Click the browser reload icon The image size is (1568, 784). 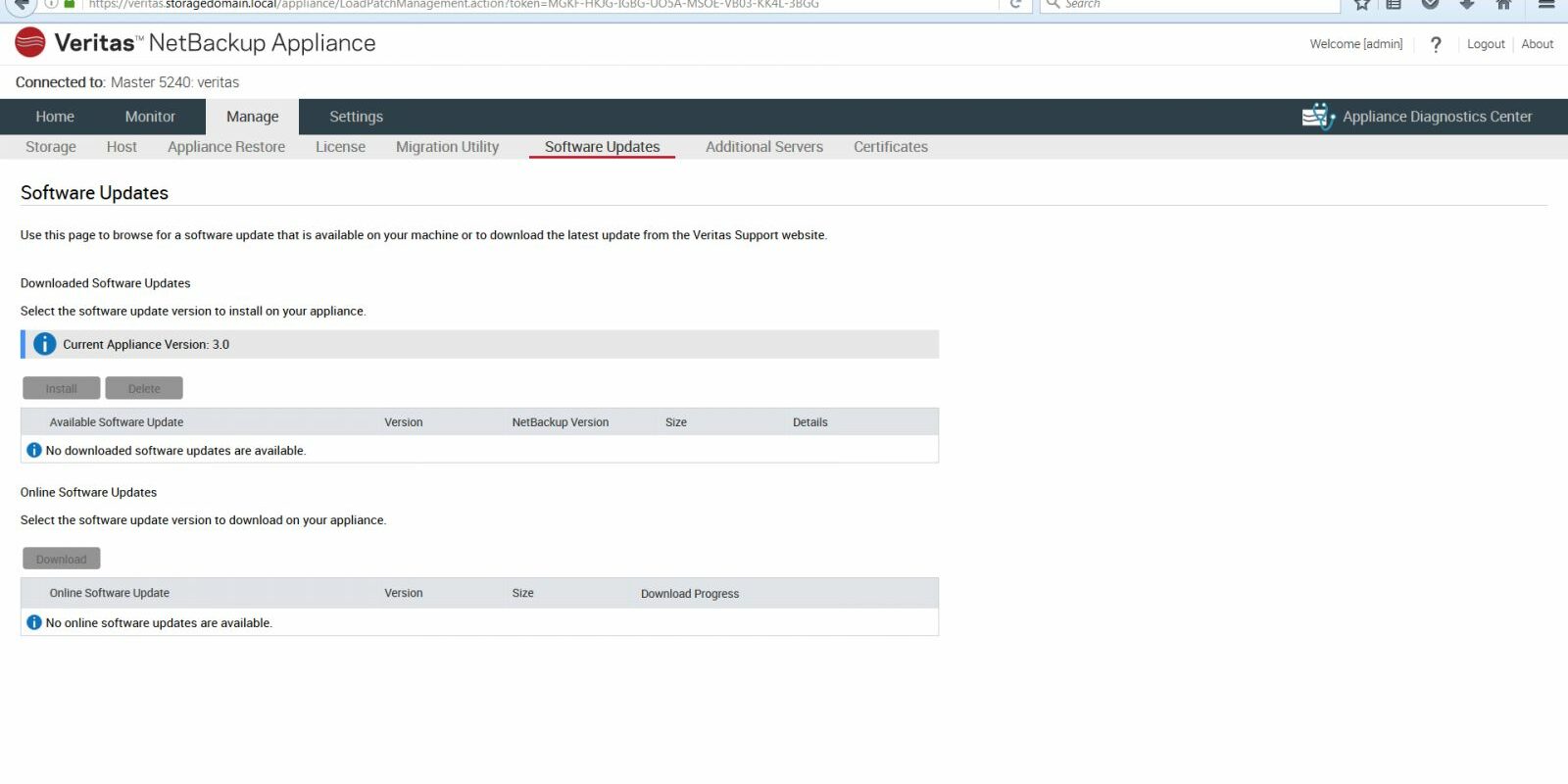pyautogui.click(x=1016, y=4)
